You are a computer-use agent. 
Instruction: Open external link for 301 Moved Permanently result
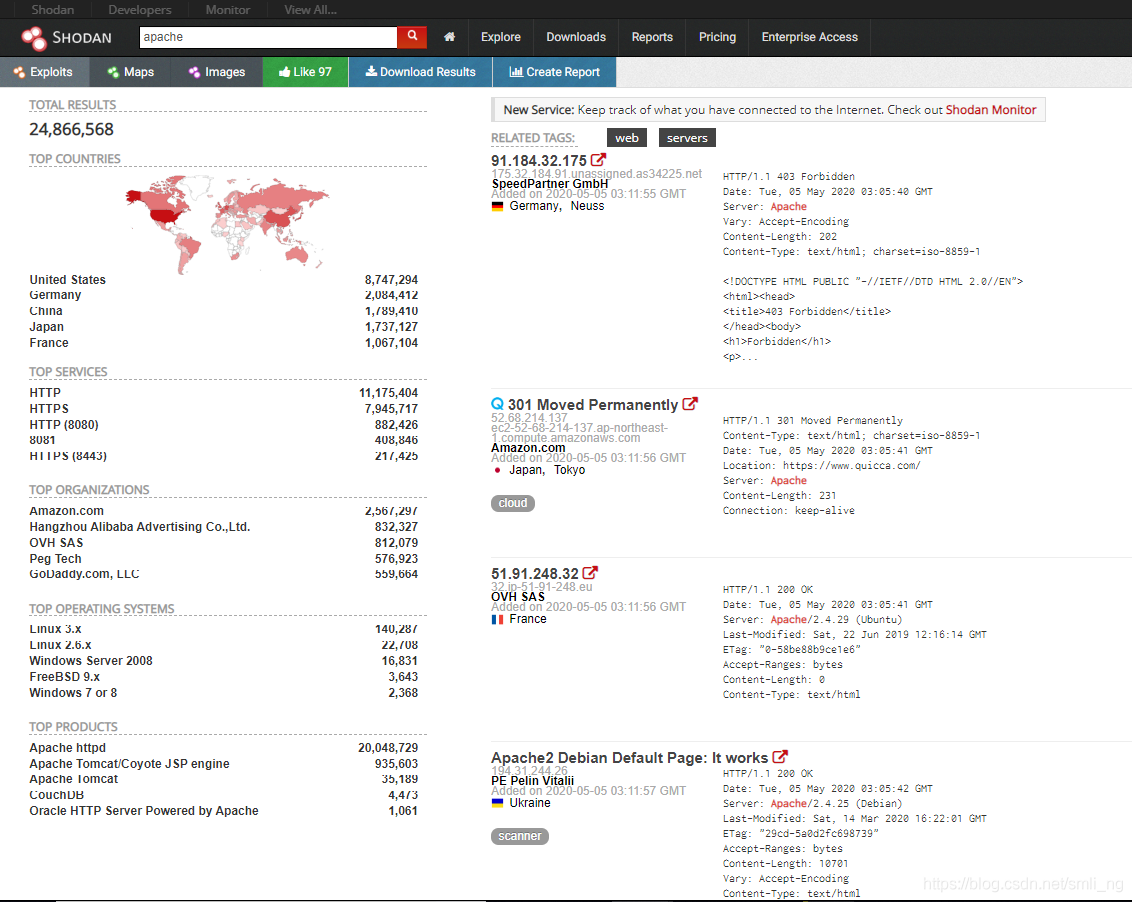[x=690, y=404]
